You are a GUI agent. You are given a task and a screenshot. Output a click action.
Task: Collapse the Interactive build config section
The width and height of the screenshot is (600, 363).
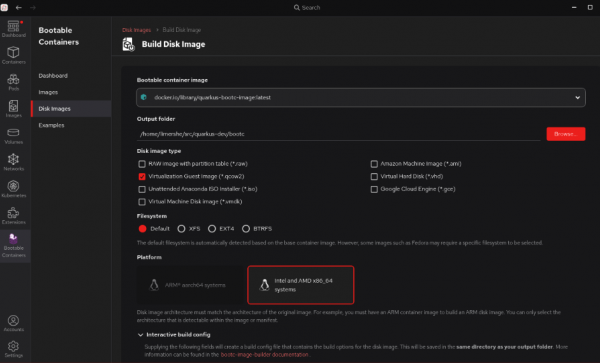pos(140,335)
